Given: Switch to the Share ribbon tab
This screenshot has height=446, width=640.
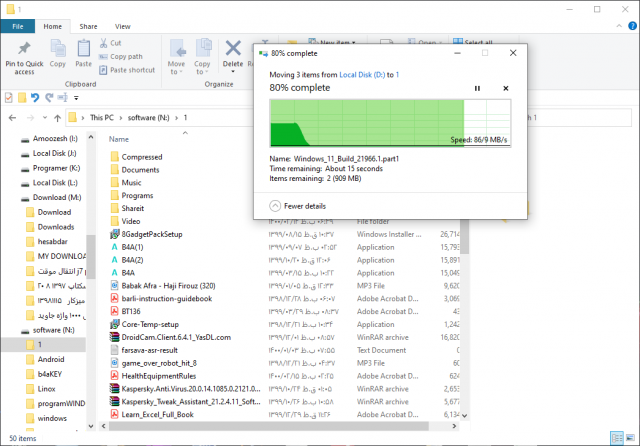Looking at the screenshot, I should [88, 26].
